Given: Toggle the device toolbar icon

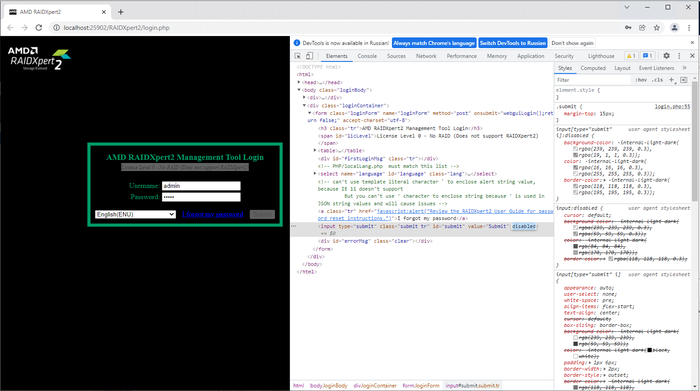Looking at the screenshot, I should tap(309, 56).
